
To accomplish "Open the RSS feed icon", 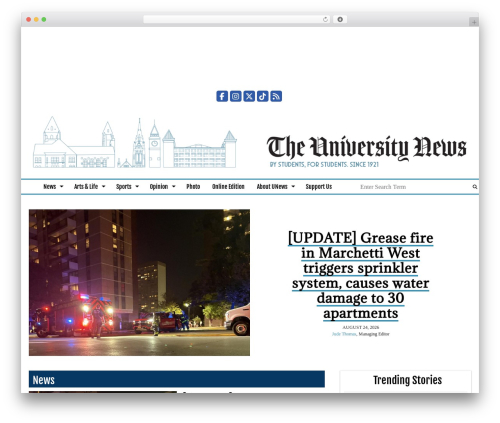I will pos(276,96).
